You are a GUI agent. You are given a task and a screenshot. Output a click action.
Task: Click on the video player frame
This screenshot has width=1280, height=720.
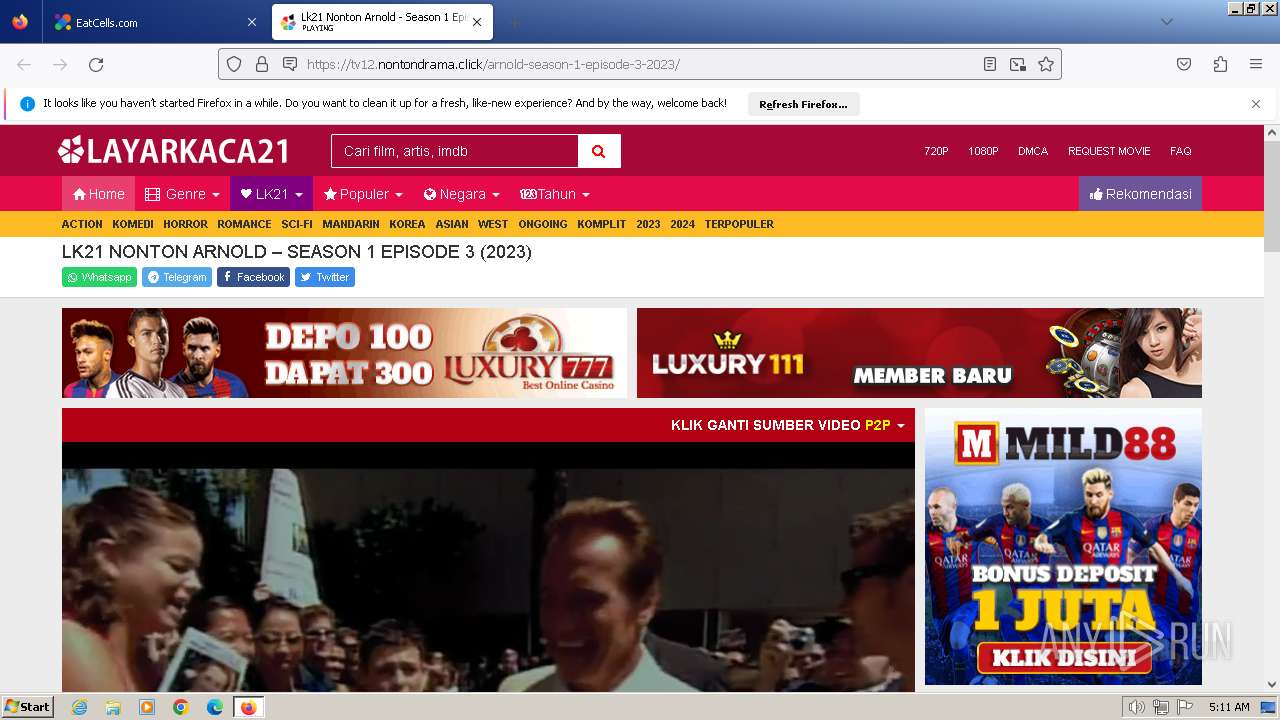click(488, 566)
